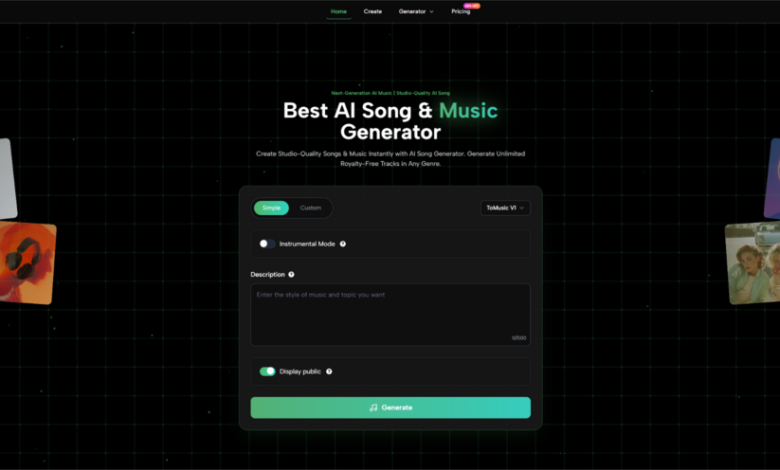
Task: Open the purple album card at right edge
Action: pyautogui.click(x=773, y=179)
